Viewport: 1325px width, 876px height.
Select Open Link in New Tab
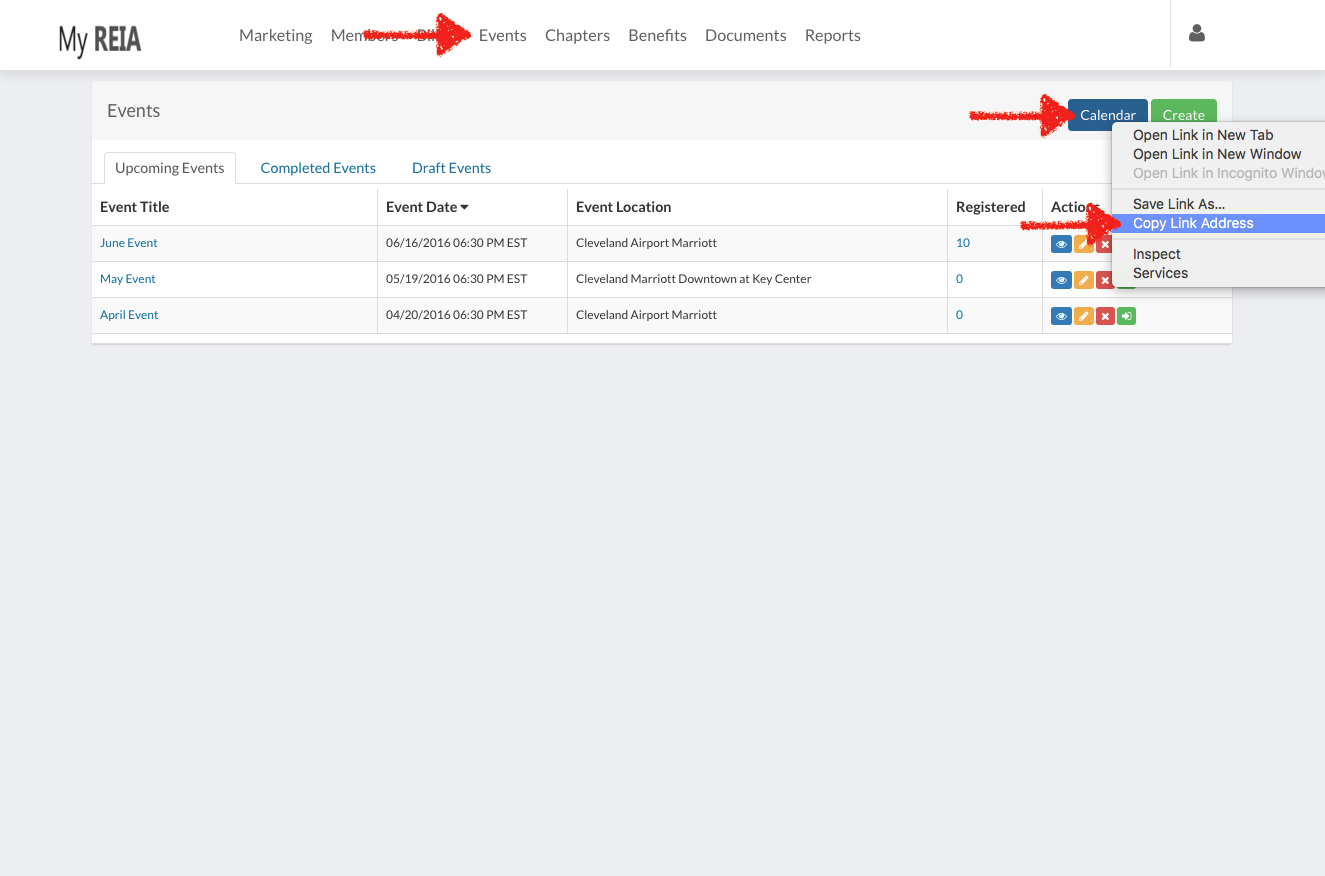click(1202, 135)
